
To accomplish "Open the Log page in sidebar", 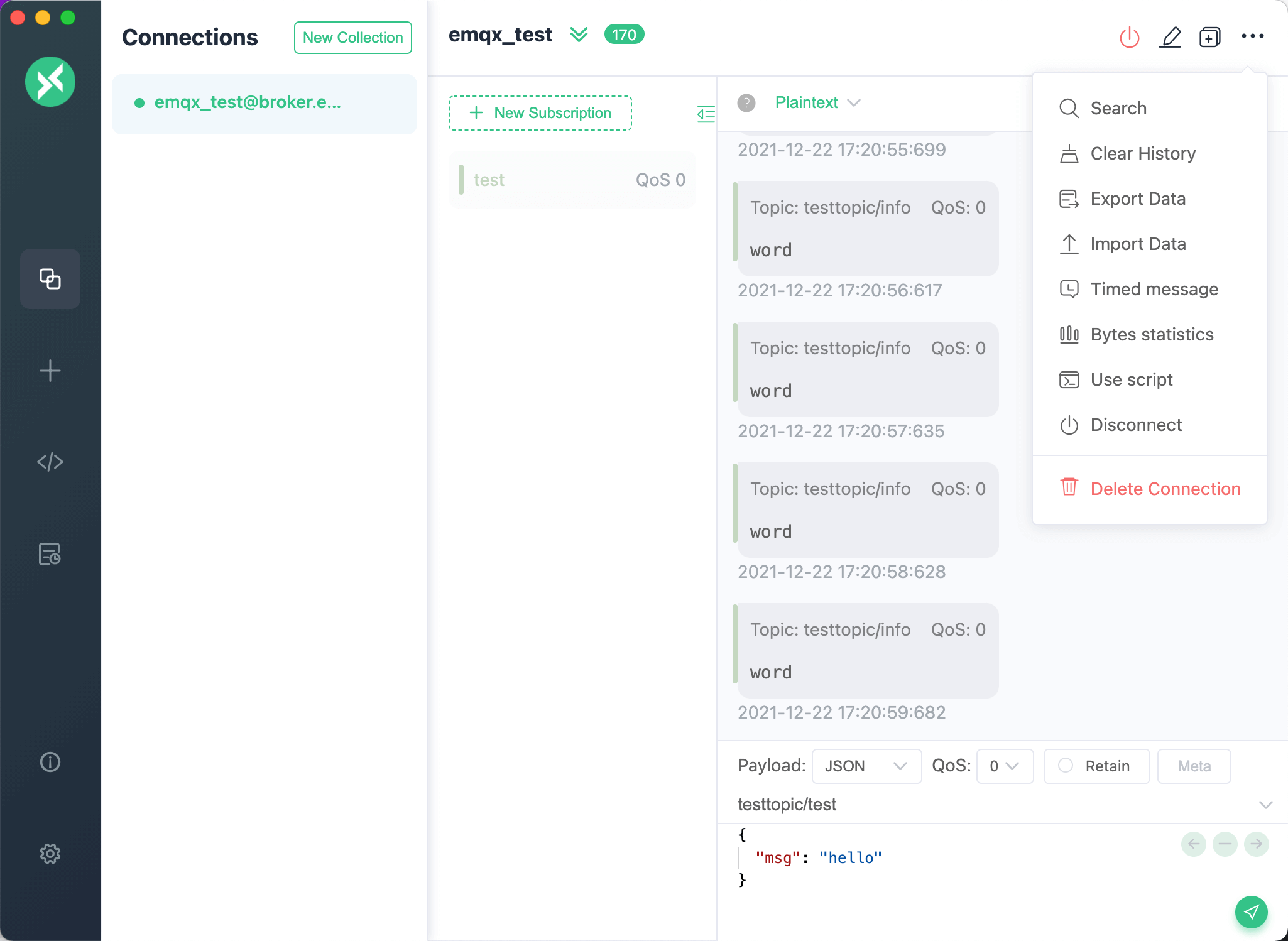I will (50, 554).
